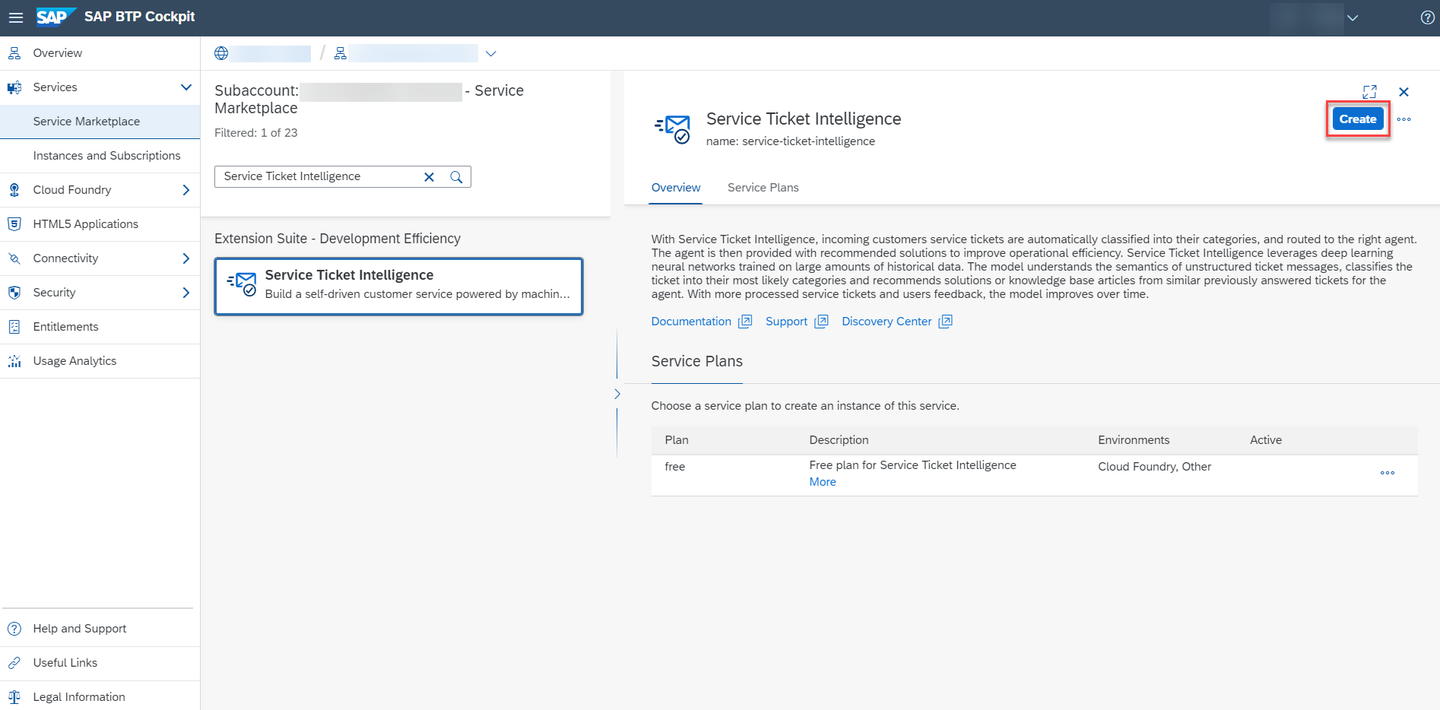This screenshot has height=710, width=1440.
Task: Click the SAP logo
Action: (57, 17)
